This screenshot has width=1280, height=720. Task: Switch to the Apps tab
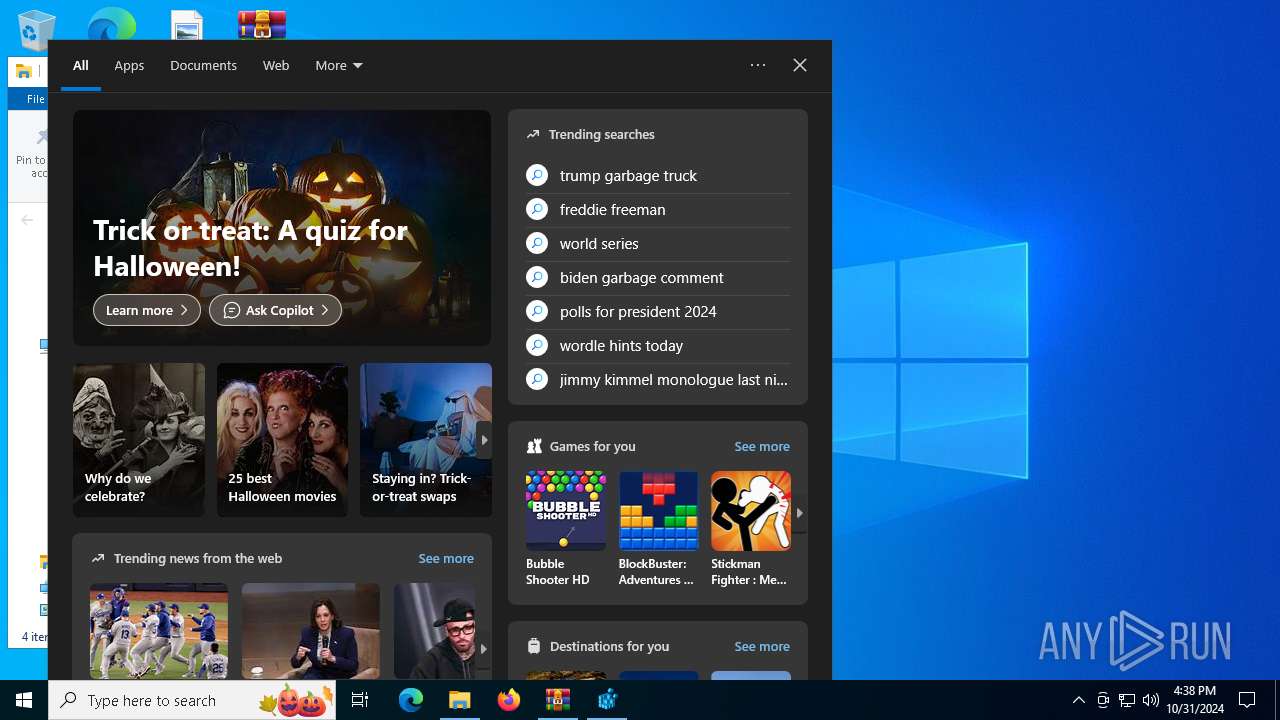(x=129, y=65)
